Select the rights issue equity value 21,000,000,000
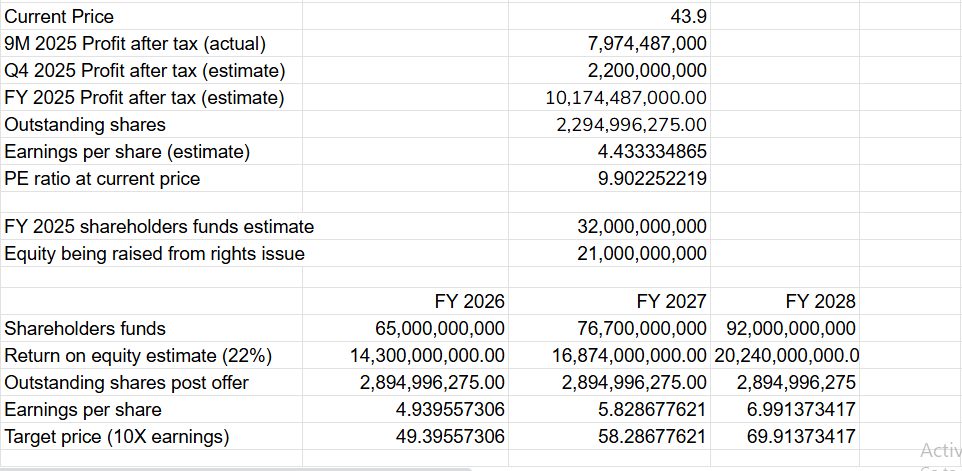 point(642,254)
